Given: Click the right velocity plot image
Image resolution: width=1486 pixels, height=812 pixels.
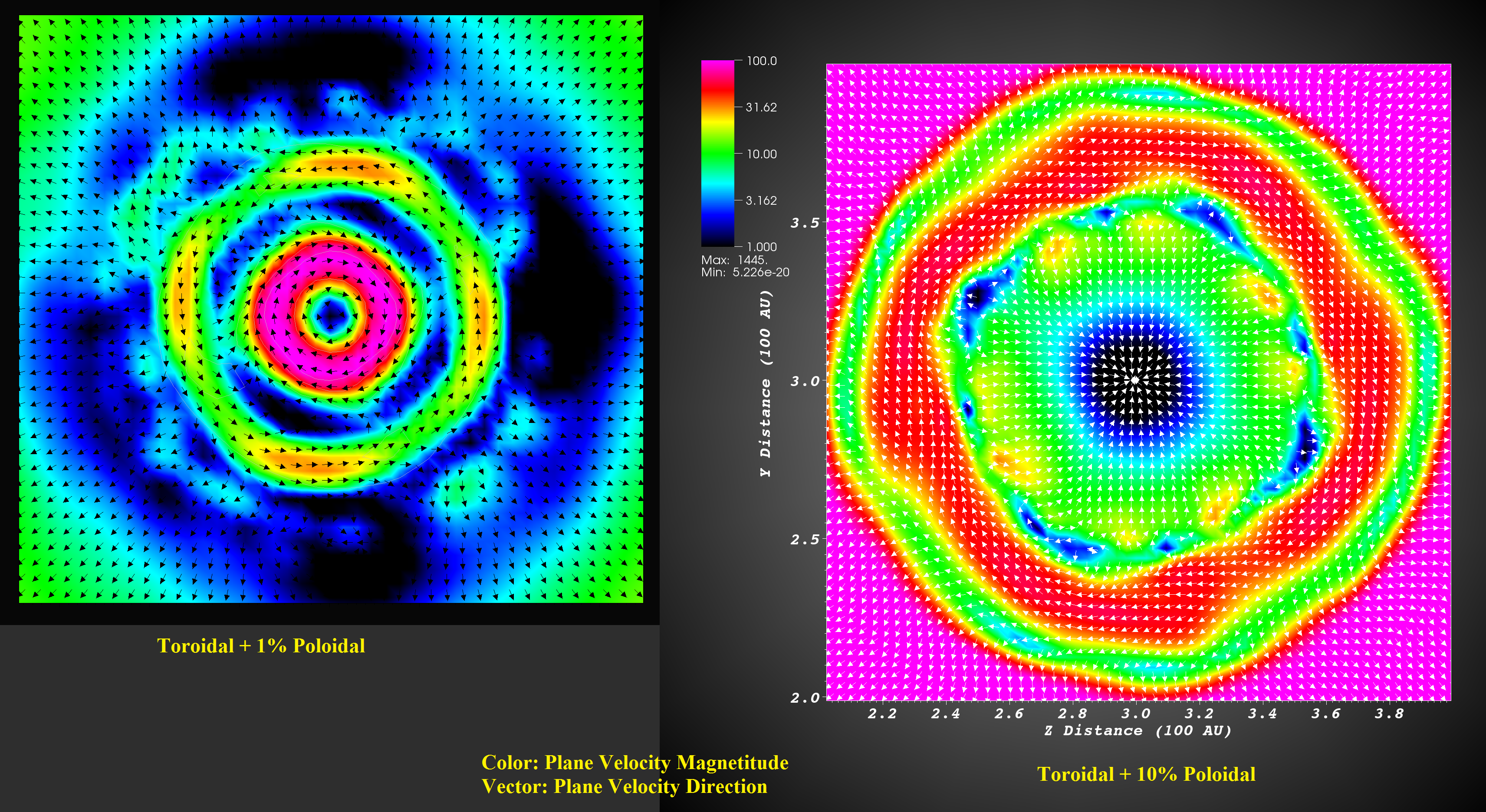Looking at the screenshot, I should tap(1139, 382).
